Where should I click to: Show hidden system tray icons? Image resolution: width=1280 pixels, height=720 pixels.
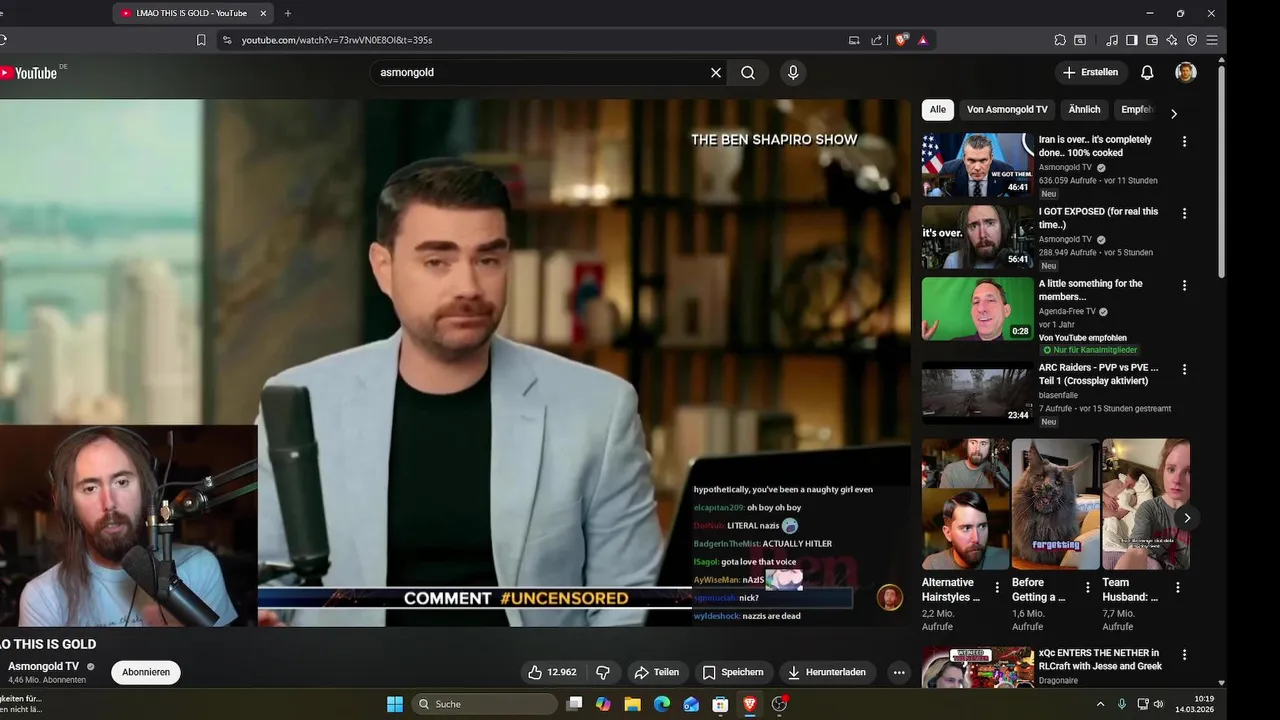(1101, 704)
